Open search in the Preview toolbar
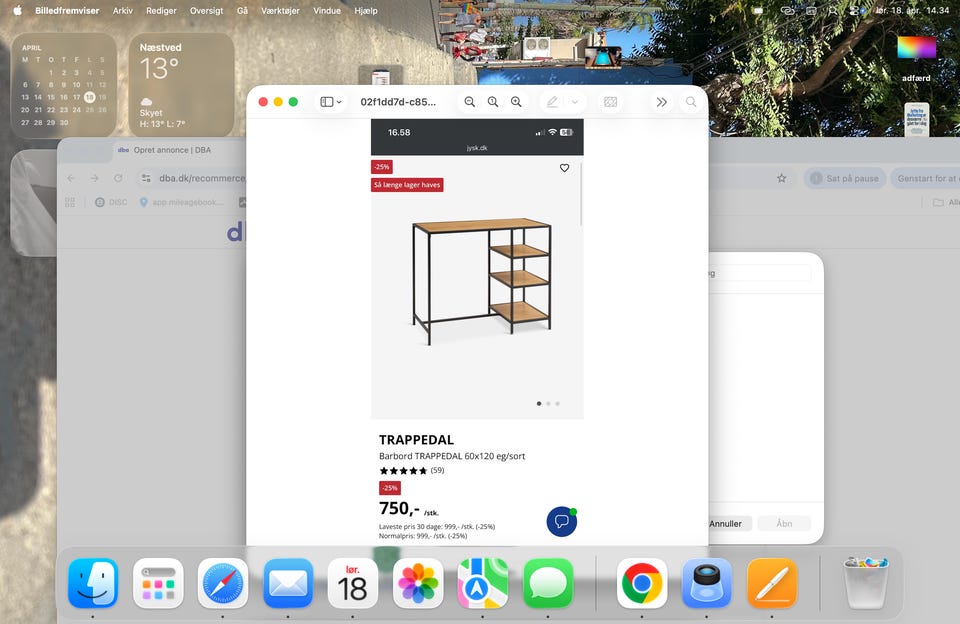The height and width of the screenshot is (624, 960). 691,102
